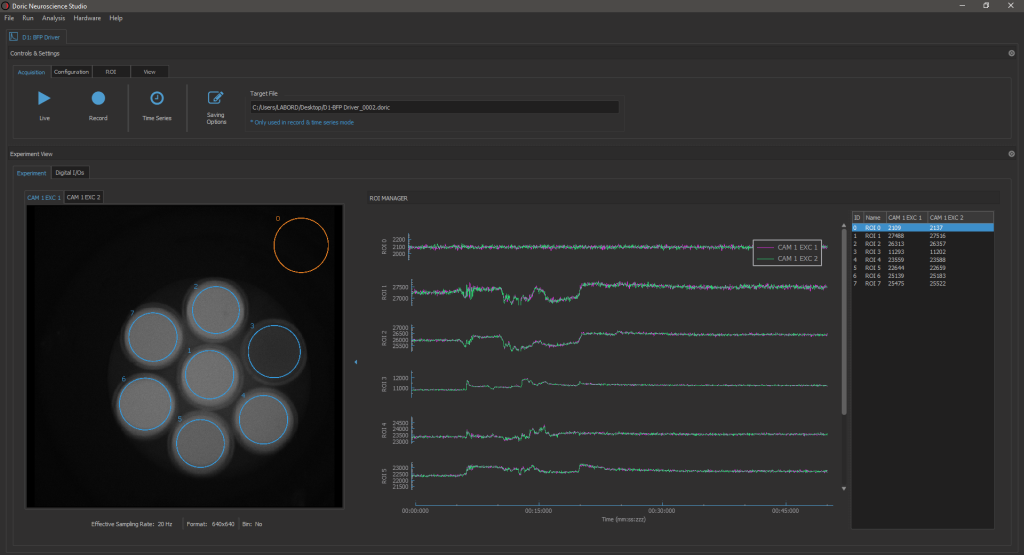Open the Hardware menu
The height and width of the screenshot is (555, 1024).
tap(87, 18)
